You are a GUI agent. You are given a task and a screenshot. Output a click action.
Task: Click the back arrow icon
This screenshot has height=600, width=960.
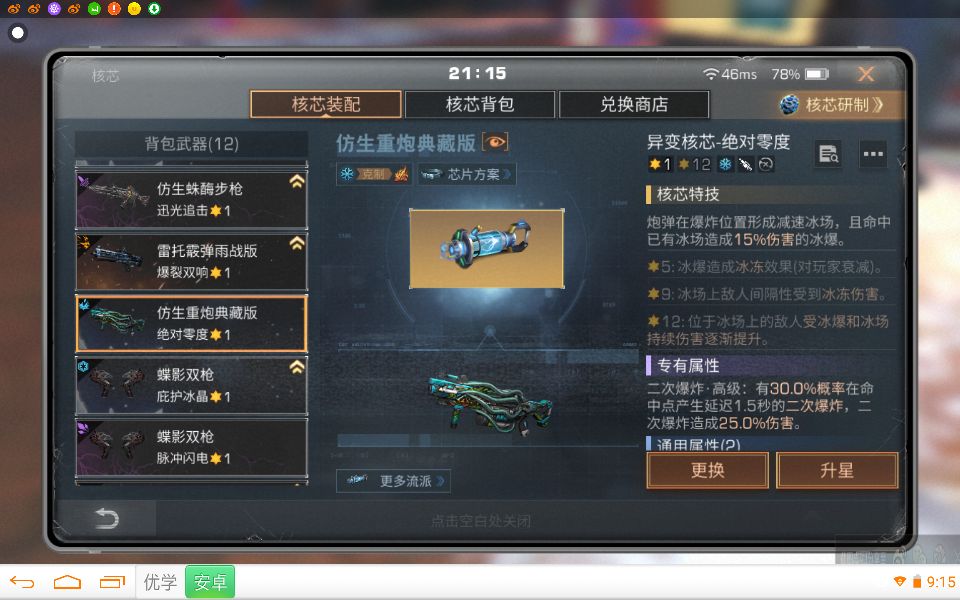coord(107,519)
